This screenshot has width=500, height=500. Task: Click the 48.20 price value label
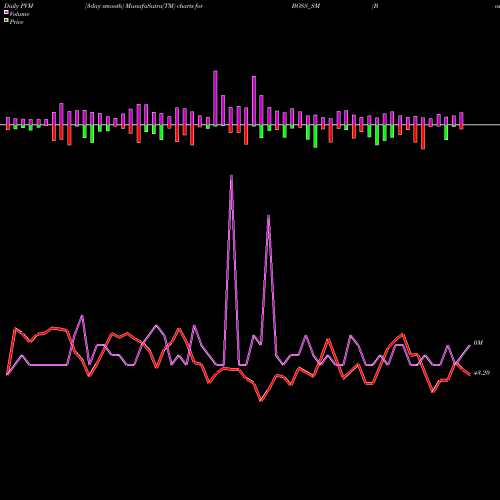[x=482, y=373]
